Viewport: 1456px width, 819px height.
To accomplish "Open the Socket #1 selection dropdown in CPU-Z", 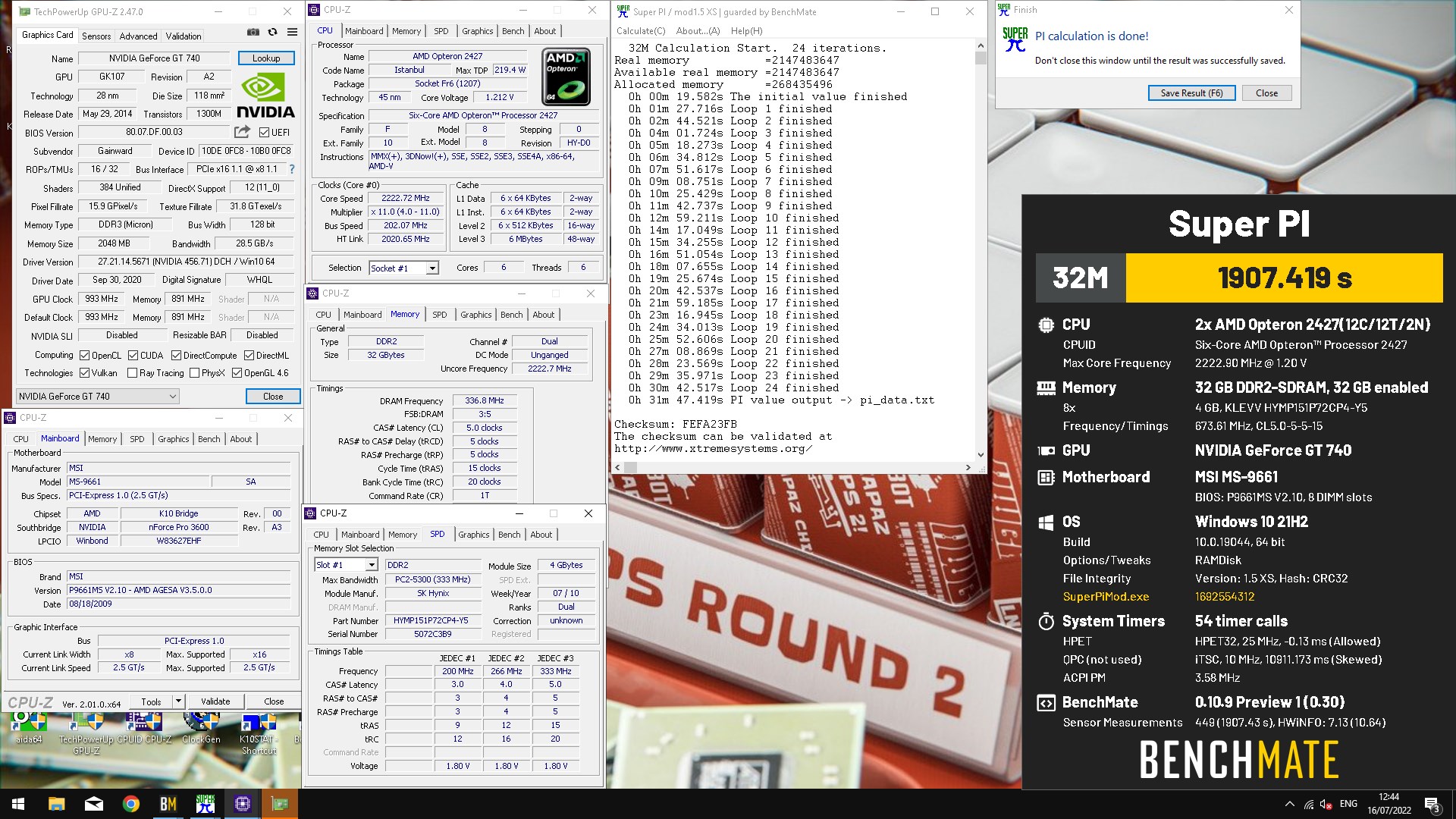I will coord(403,268).
